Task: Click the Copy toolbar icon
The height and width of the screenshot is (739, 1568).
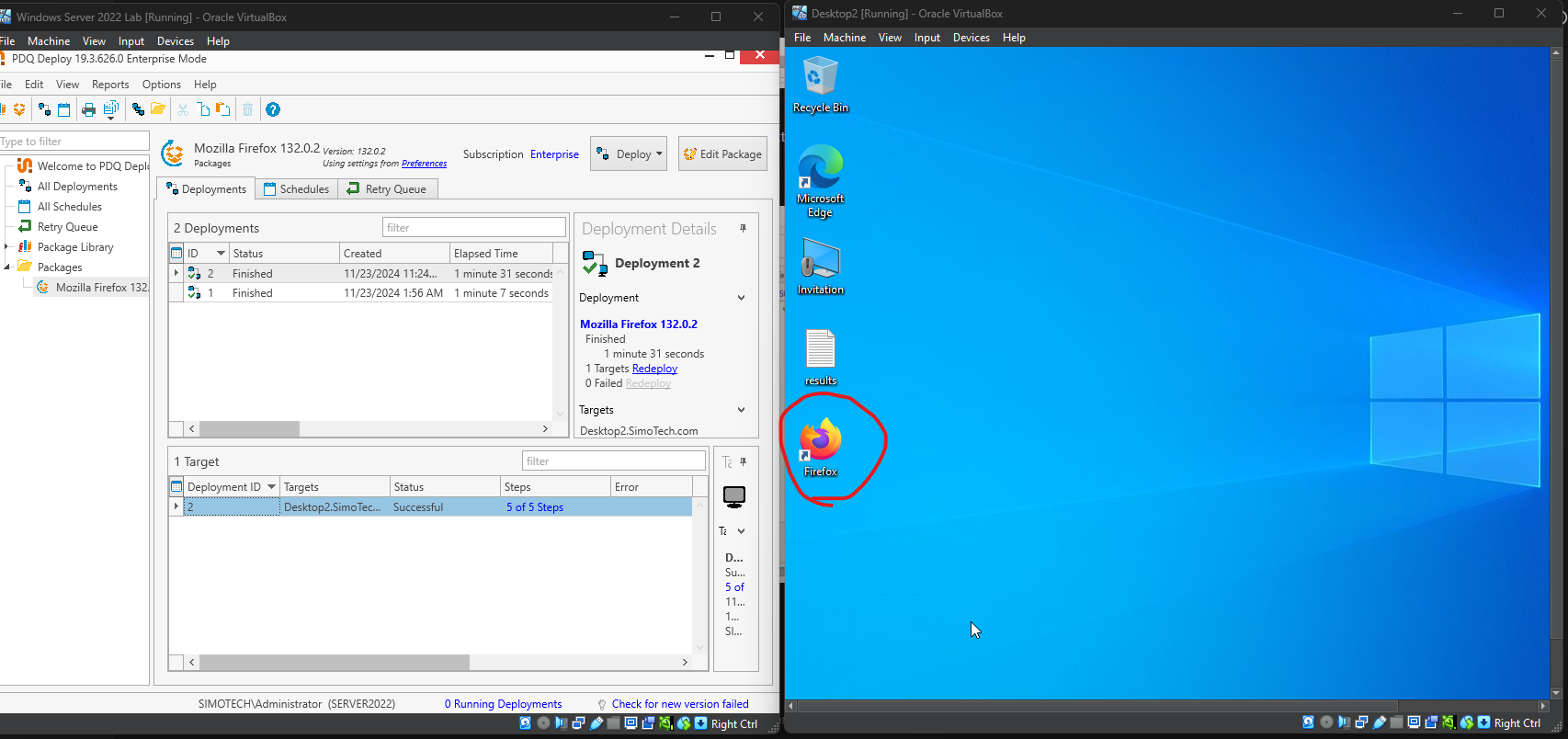Action: point(203,109)
